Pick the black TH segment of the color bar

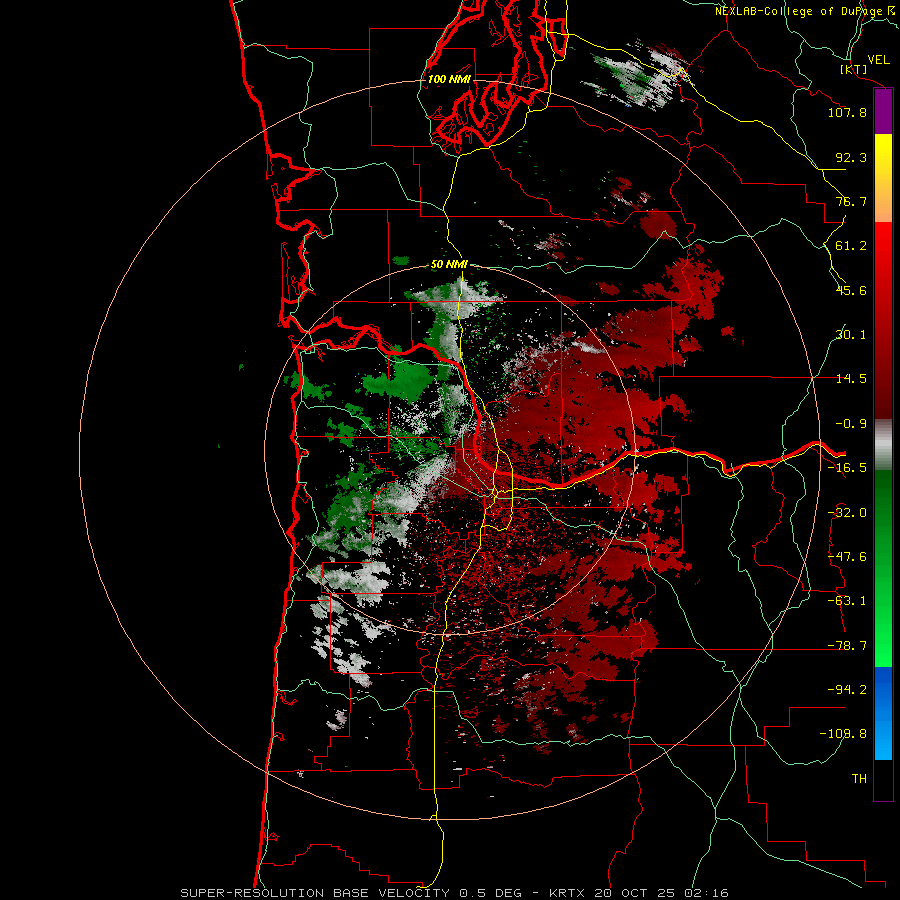point(883,780)
